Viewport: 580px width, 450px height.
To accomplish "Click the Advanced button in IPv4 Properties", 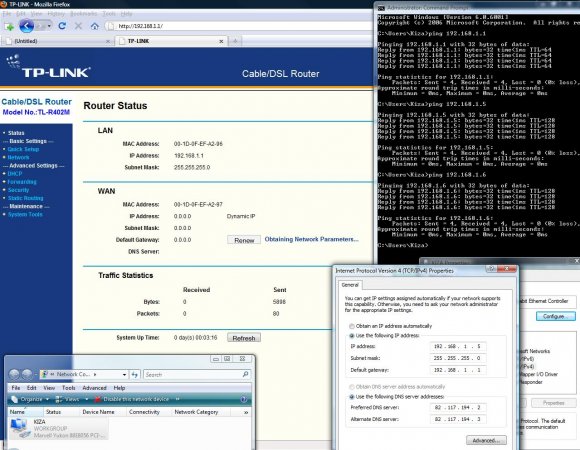I will click(x=486, y=440).
